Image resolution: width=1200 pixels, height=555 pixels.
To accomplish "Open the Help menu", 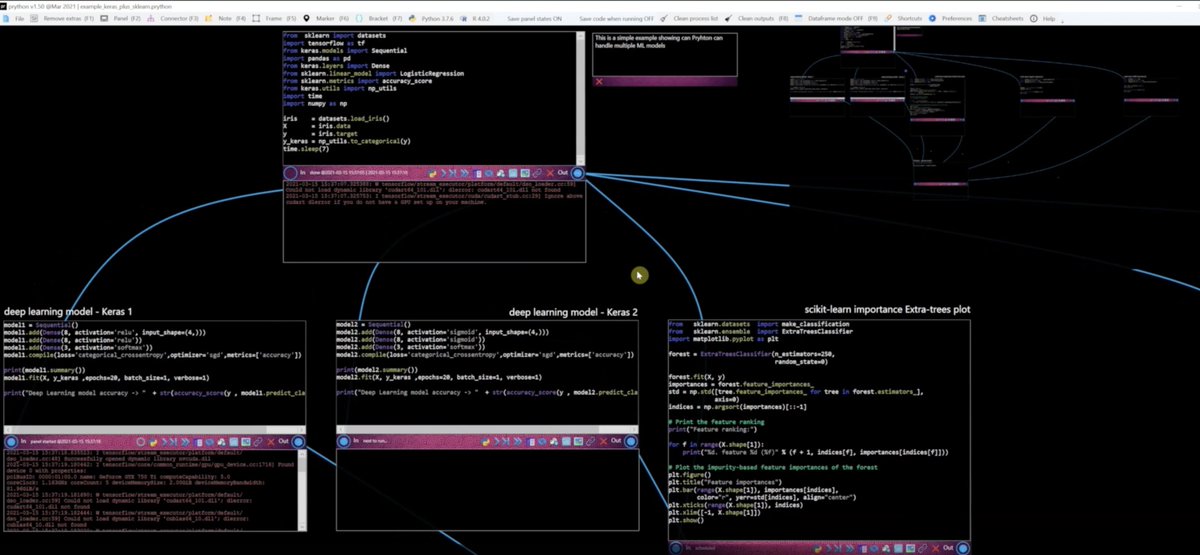I will pyautogui.click(x=1044, y=18).
